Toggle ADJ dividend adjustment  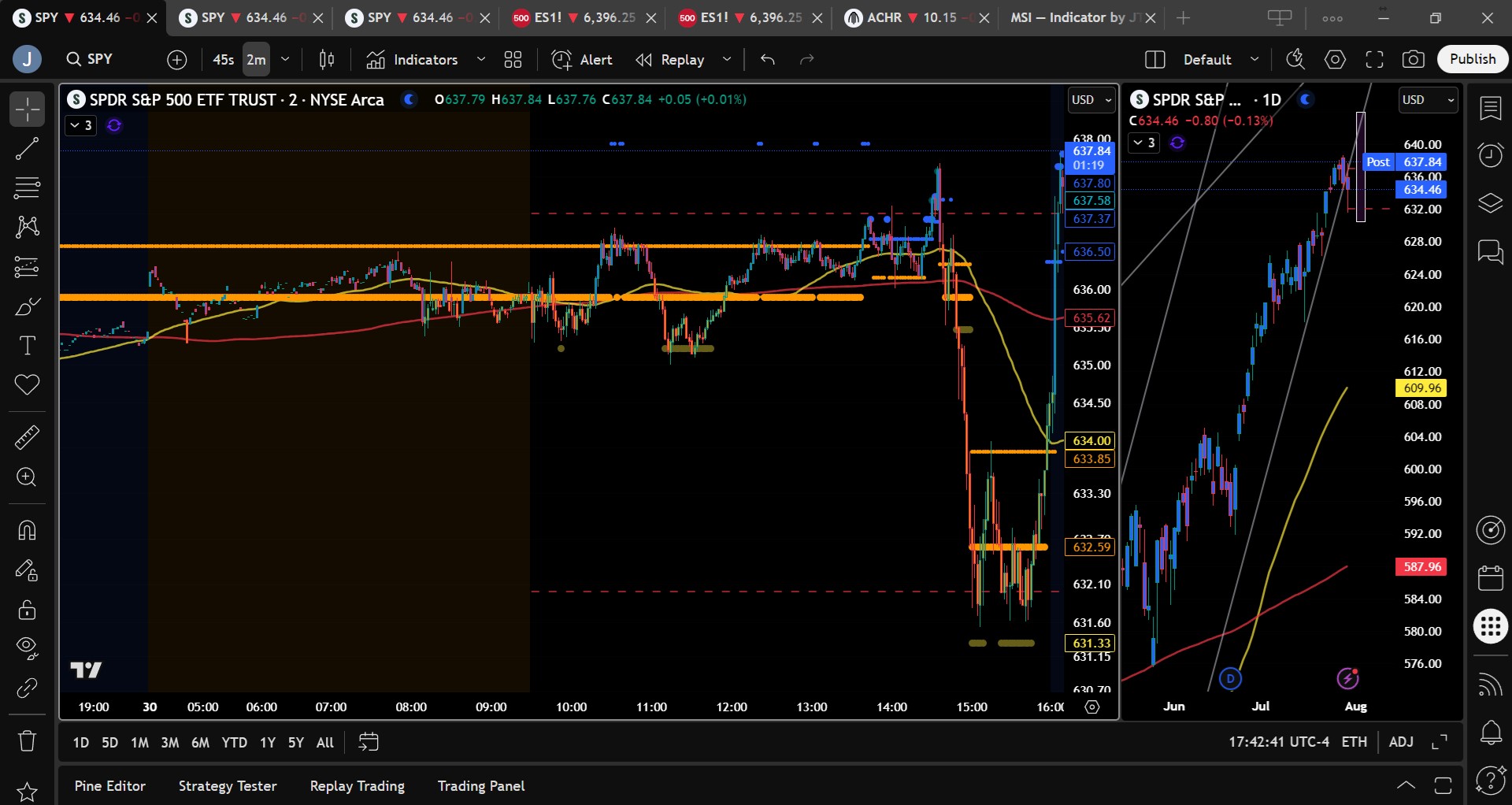click(1401, 742)
